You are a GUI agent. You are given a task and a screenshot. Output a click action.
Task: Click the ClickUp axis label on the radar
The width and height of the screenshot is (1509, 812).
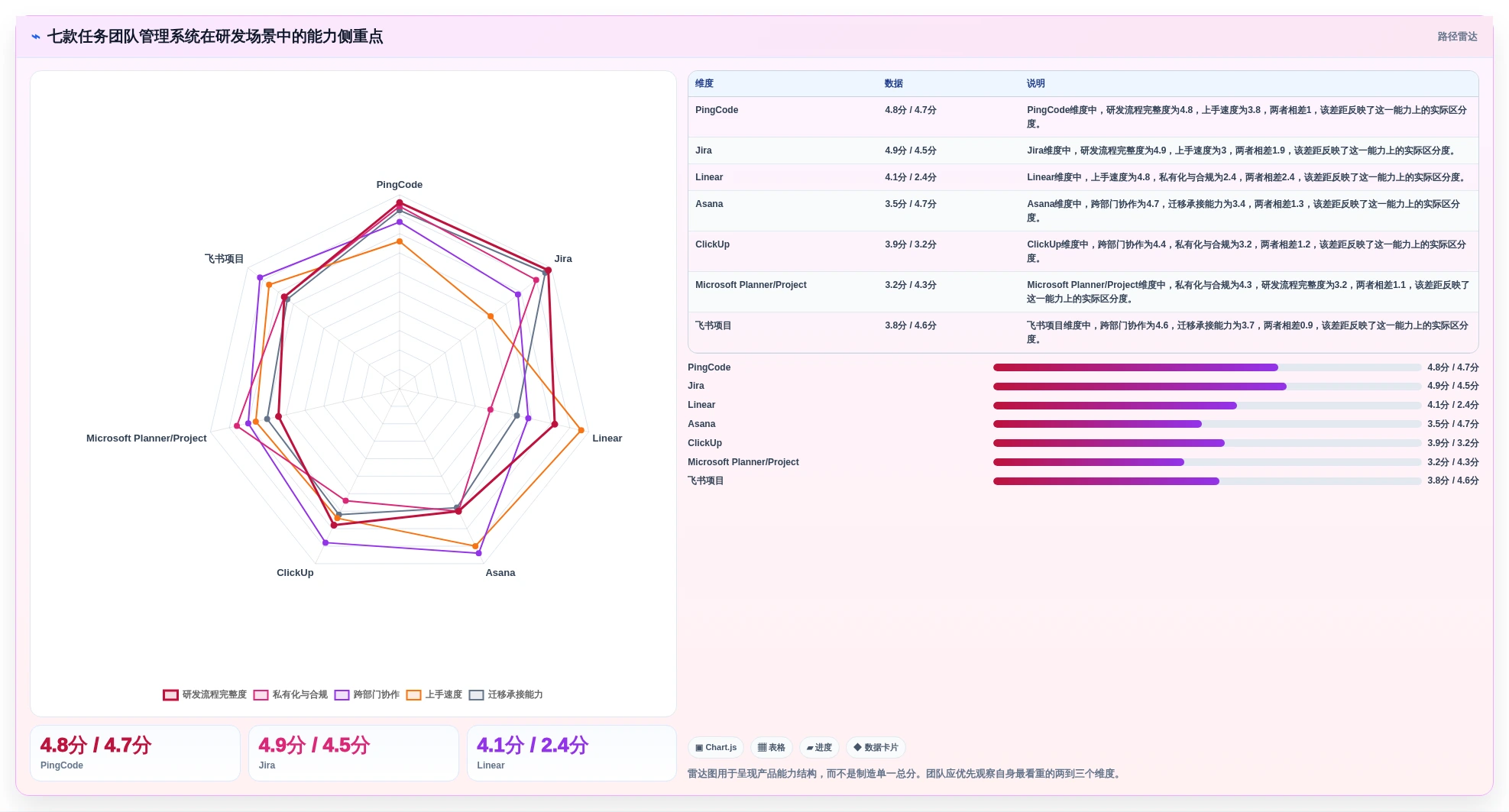click(295, 573)
